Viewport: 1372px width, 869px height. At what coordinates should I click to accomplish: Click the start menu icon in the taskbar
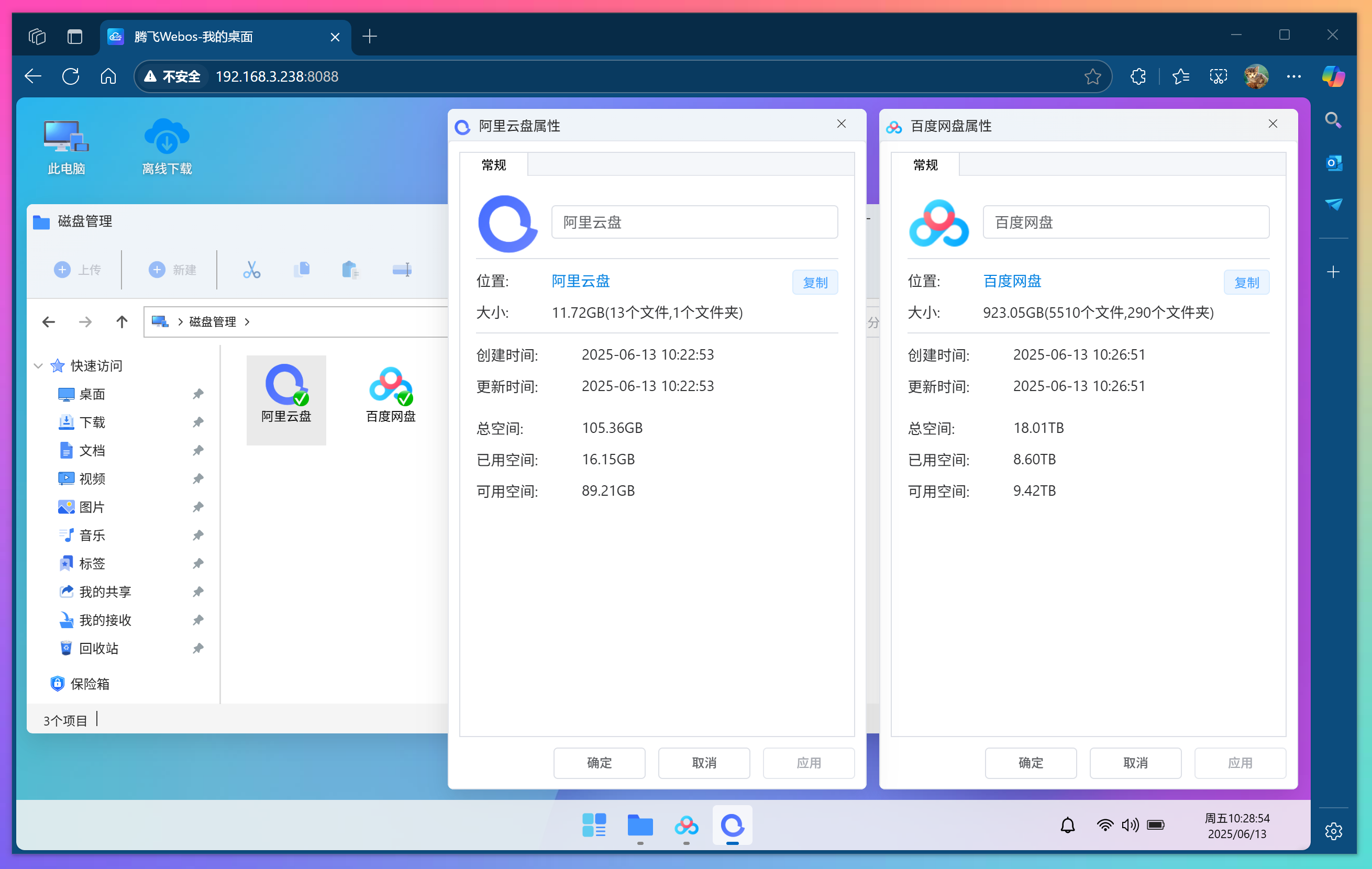pyautogui.click(x=594, y=825)
